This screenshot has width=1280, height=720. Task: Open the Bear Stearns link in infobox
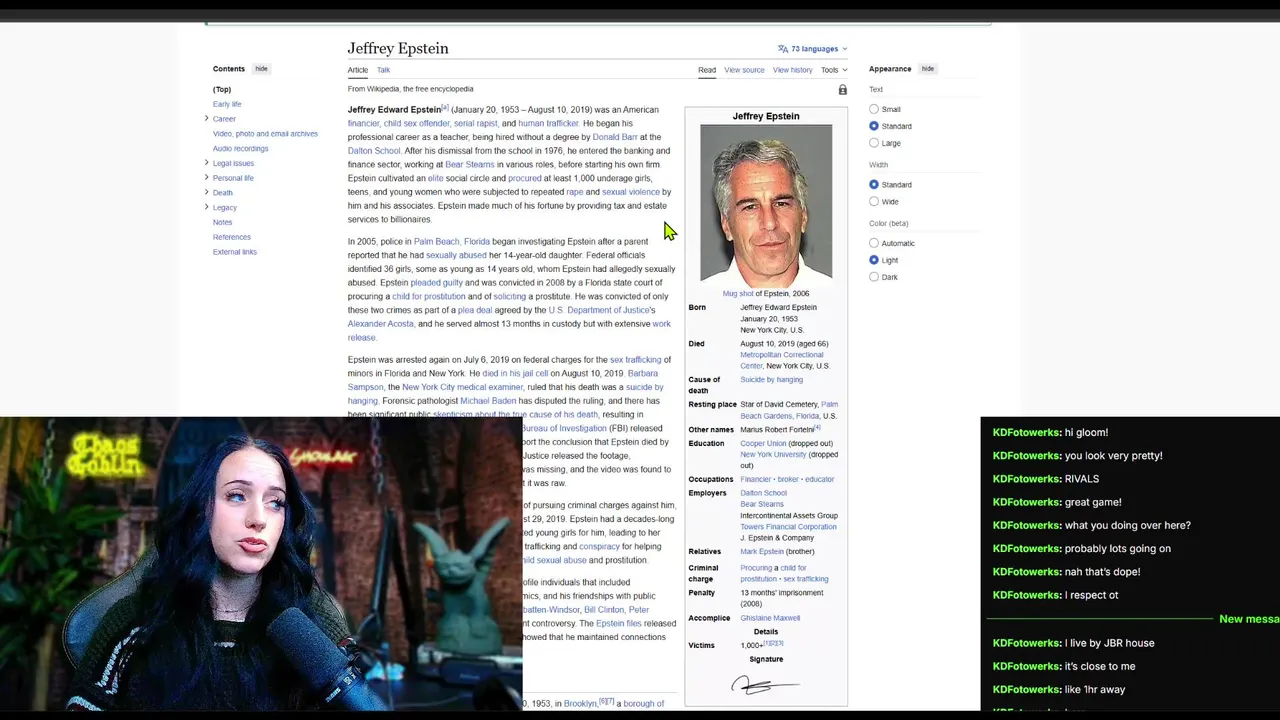coord(762,504)
